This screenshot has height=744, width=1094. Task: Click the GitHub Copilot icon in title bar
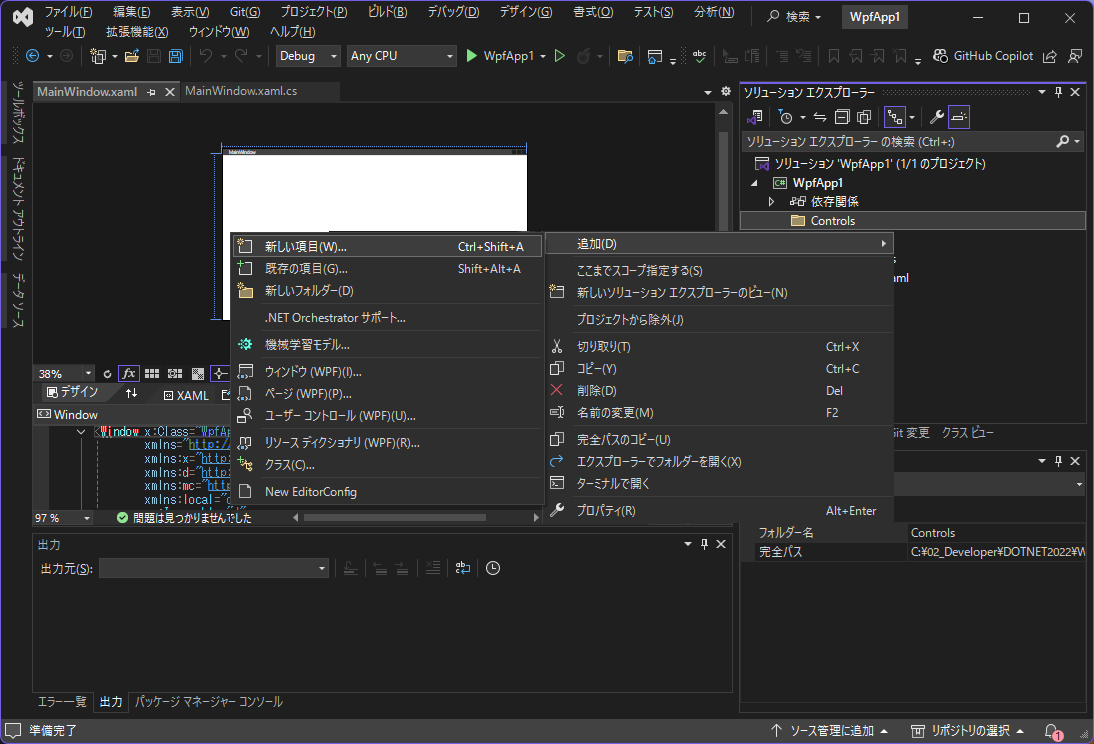940,55
